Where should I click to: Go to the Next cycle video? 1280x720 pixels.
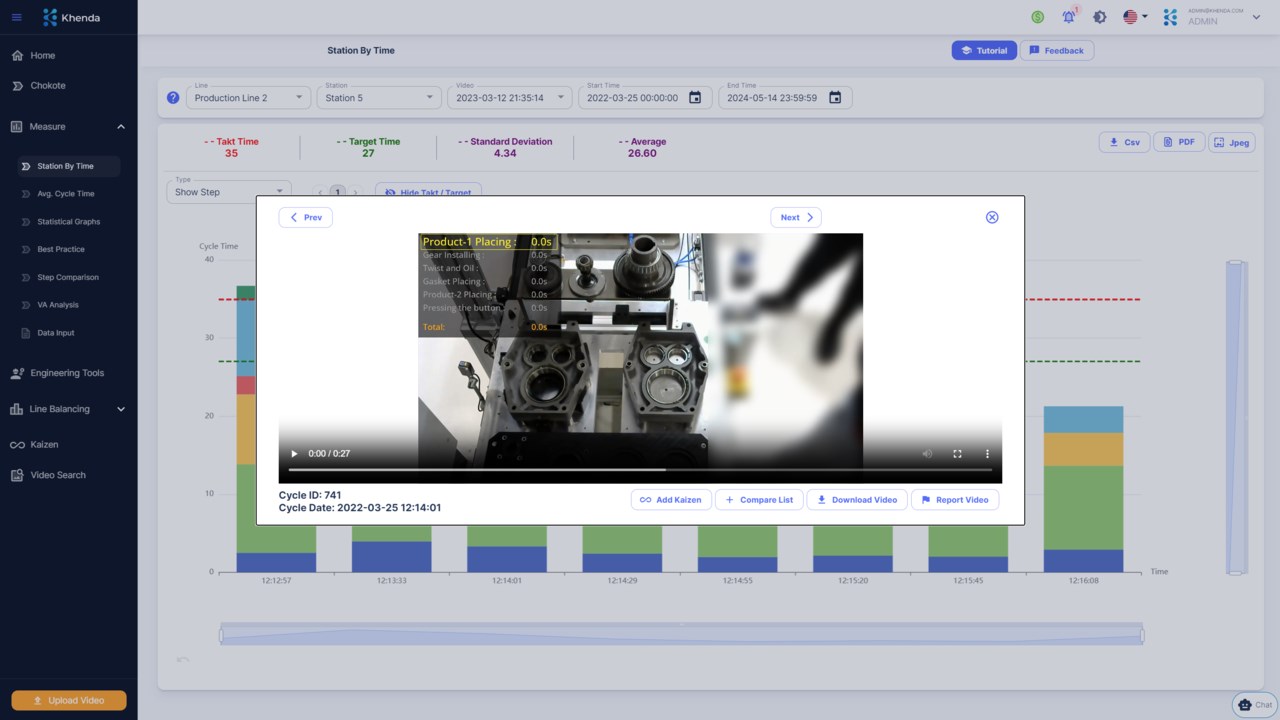(x=796, y=217)
